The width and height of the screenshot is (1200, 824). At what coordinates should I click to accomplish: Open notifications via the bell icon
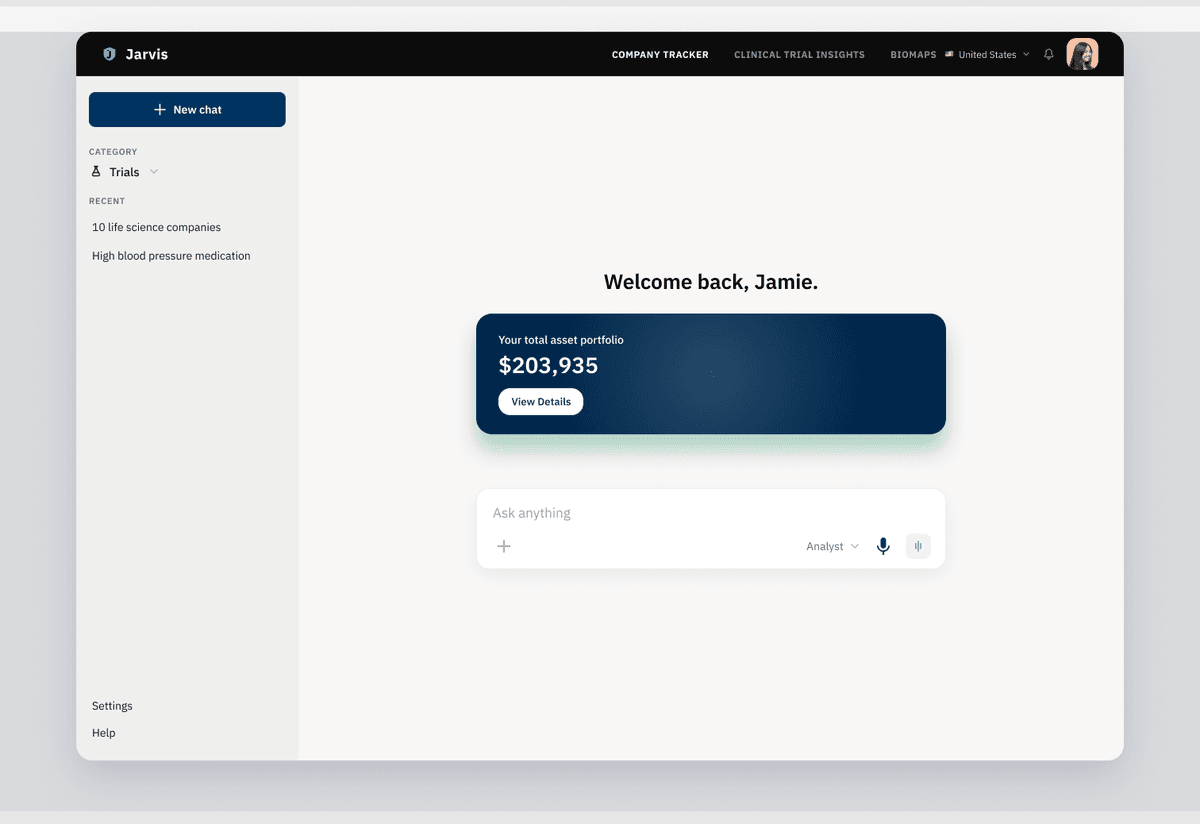click(x=1048, y=54)
